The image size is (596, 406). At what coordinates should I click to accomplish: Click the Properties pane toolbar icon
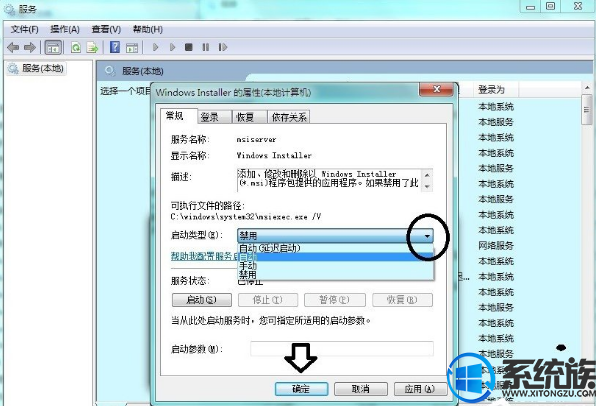click(x=132, y=48)
